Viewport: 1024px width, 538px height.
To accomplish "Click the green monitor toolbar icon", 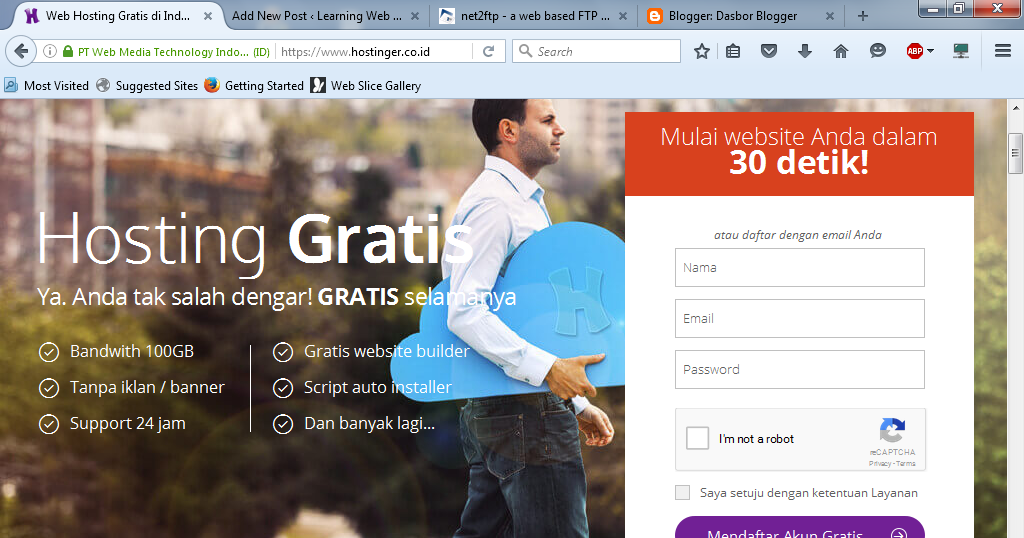I will point(961,51).
